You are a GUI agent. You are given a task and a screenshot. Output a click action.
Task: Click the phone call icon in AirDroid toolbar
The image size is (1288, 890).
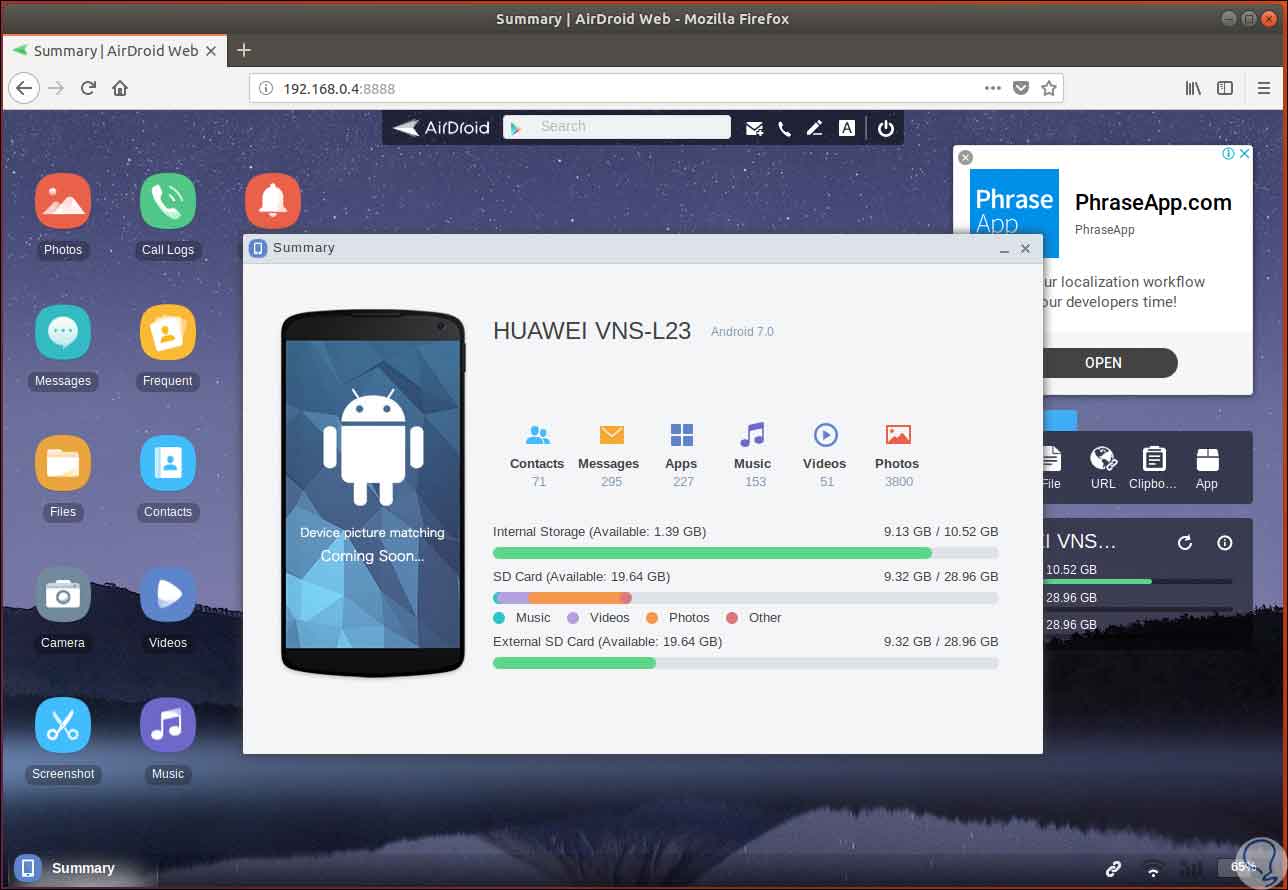tap(784, 128)
